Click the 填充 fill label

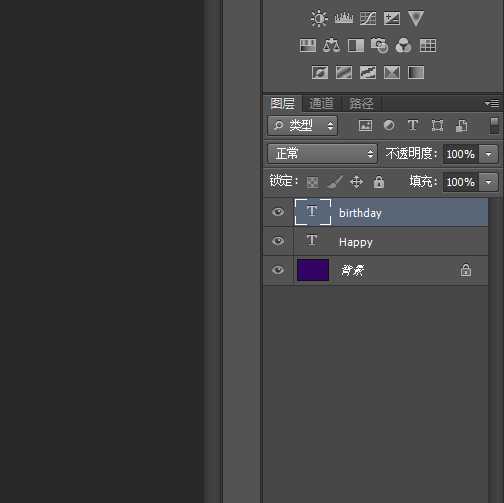coord(423,182)
